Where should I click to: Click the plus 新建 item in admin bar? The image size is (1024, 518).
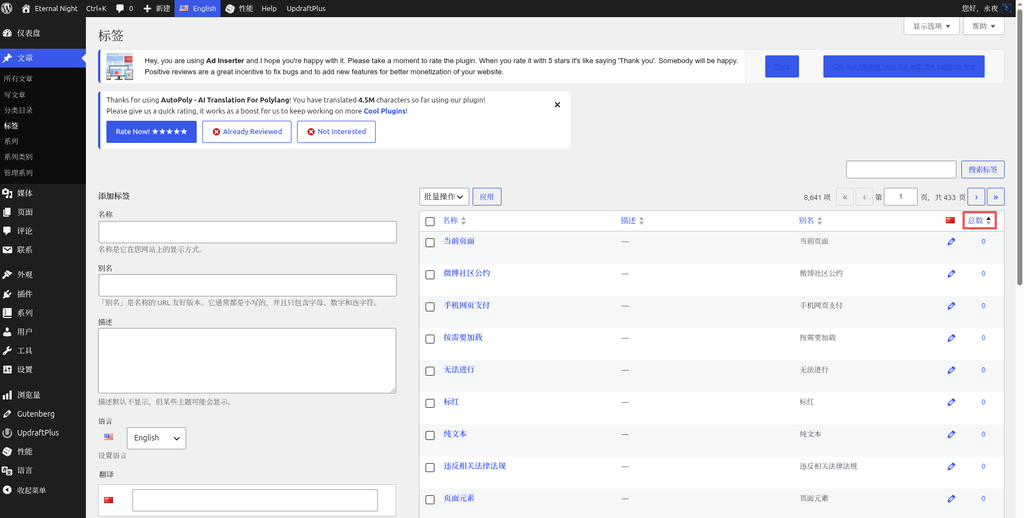[157, 8]
